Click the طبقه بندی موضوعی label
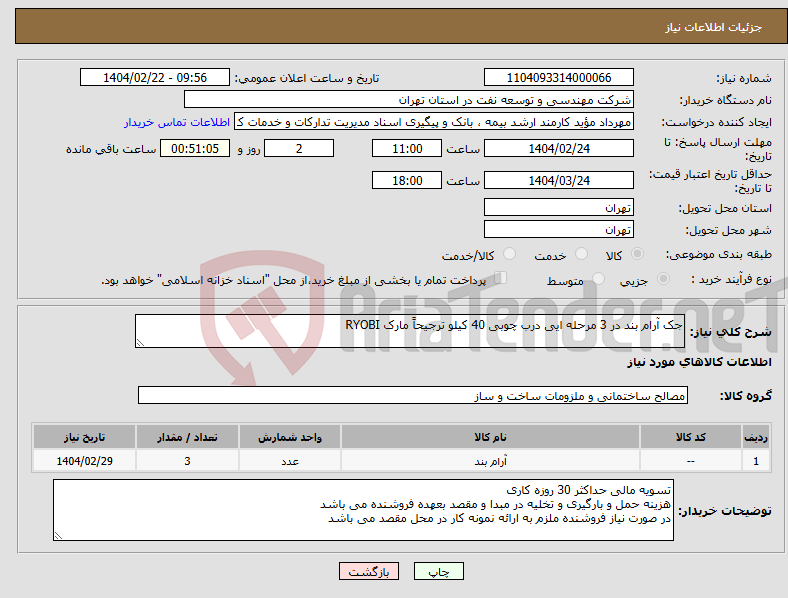The image size is (788, 598). (x=719, y=254)
